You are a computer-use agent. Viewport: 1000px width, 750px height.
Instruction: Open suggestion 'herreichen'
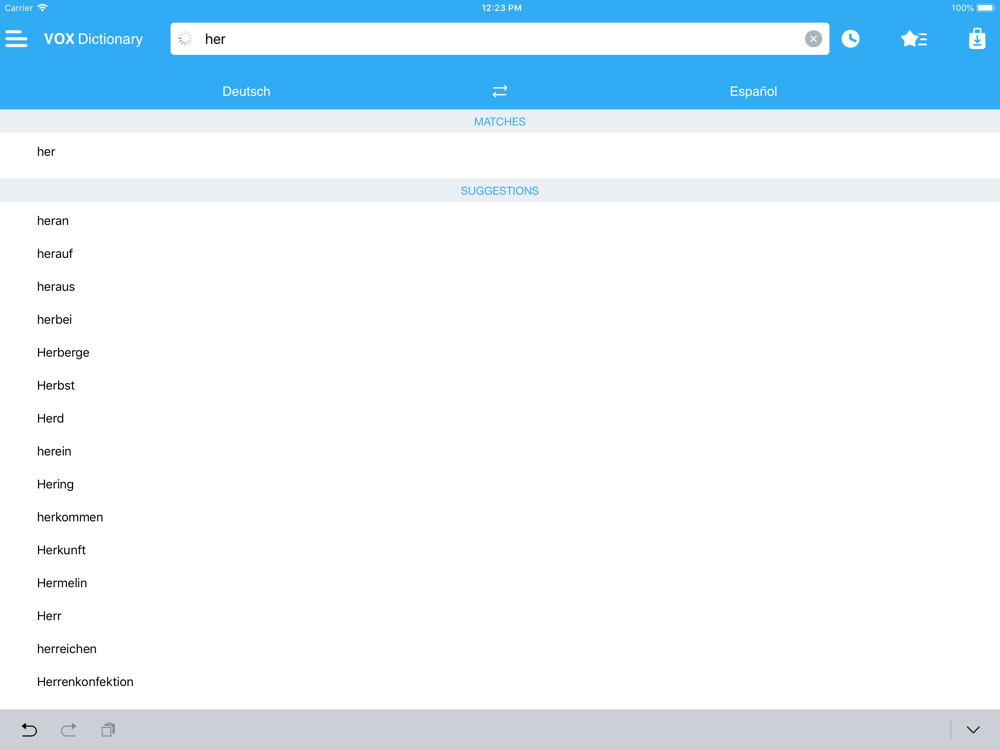coord(499,649)
